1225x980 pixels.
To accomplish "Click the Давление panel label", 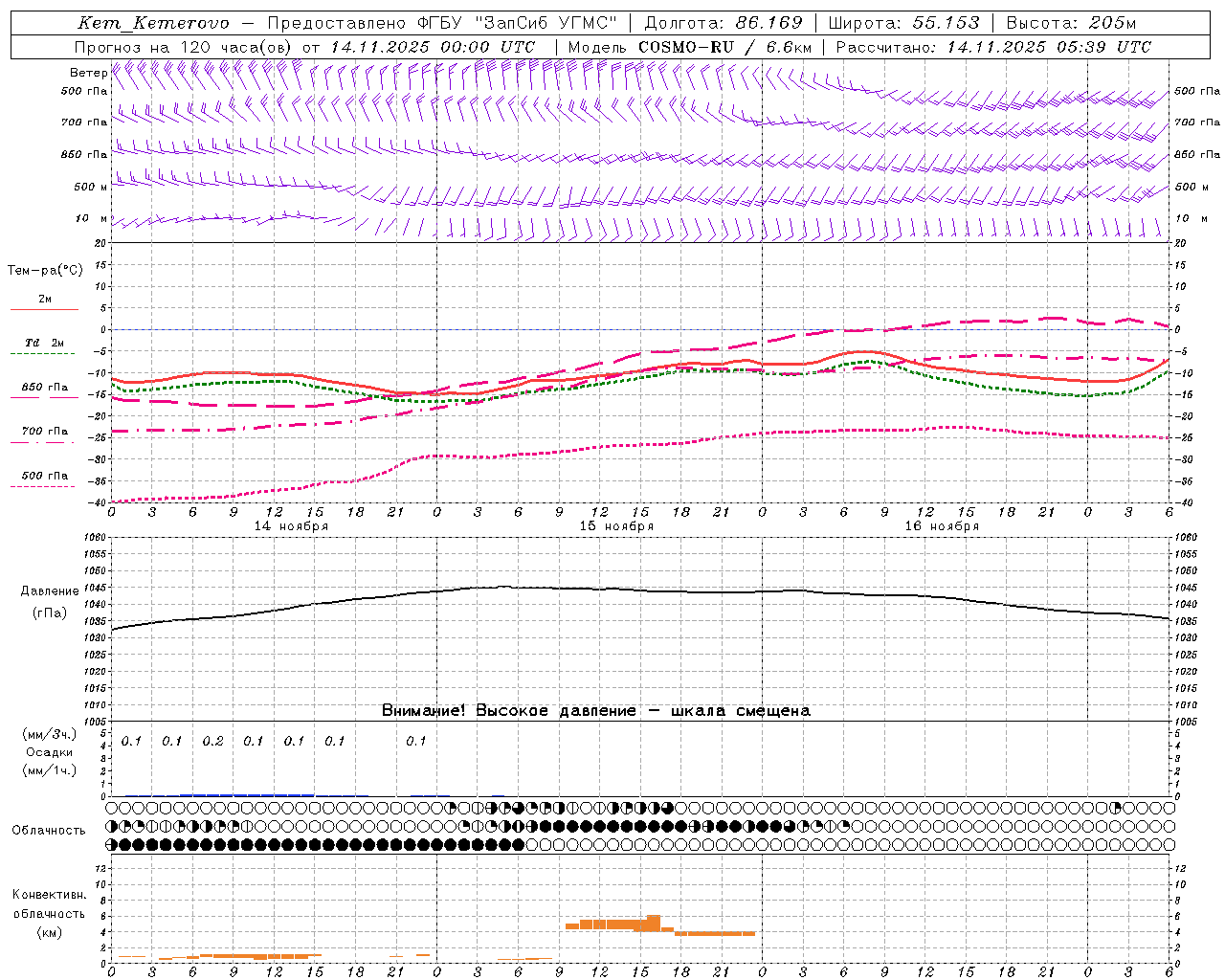I will pos(50,591).
